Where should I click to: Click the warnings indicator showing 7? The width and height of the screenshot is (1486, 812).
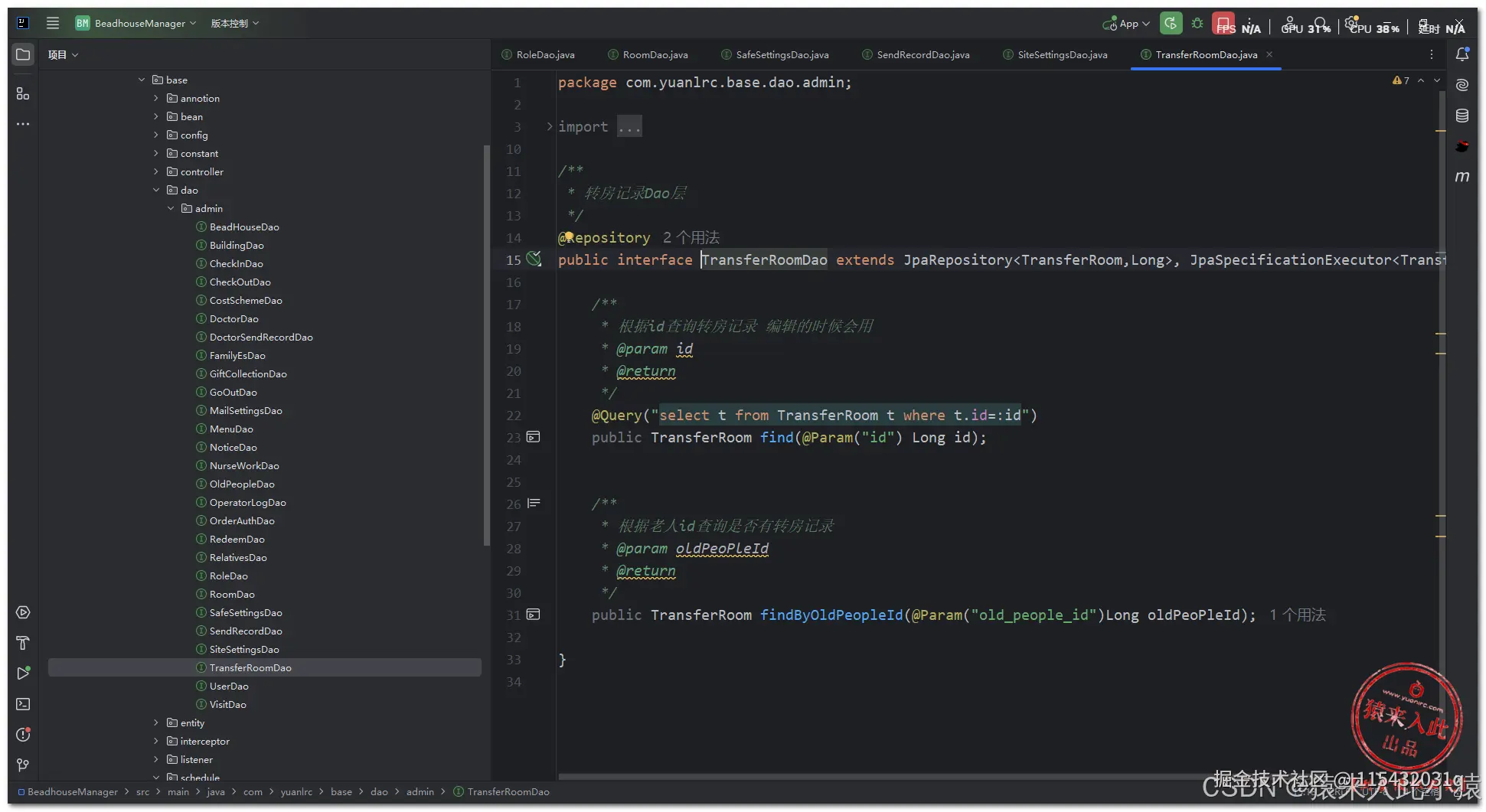(1401, 80)
